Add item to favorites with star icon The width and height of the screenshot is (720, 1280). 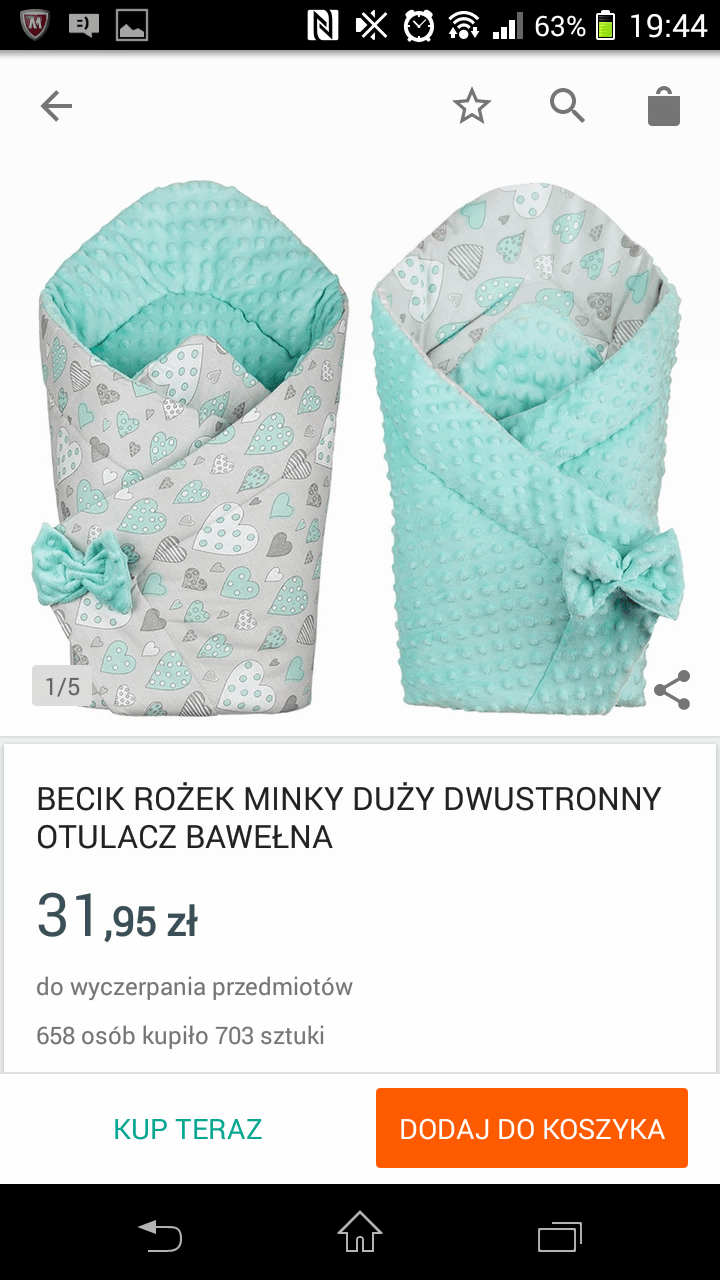472,106
